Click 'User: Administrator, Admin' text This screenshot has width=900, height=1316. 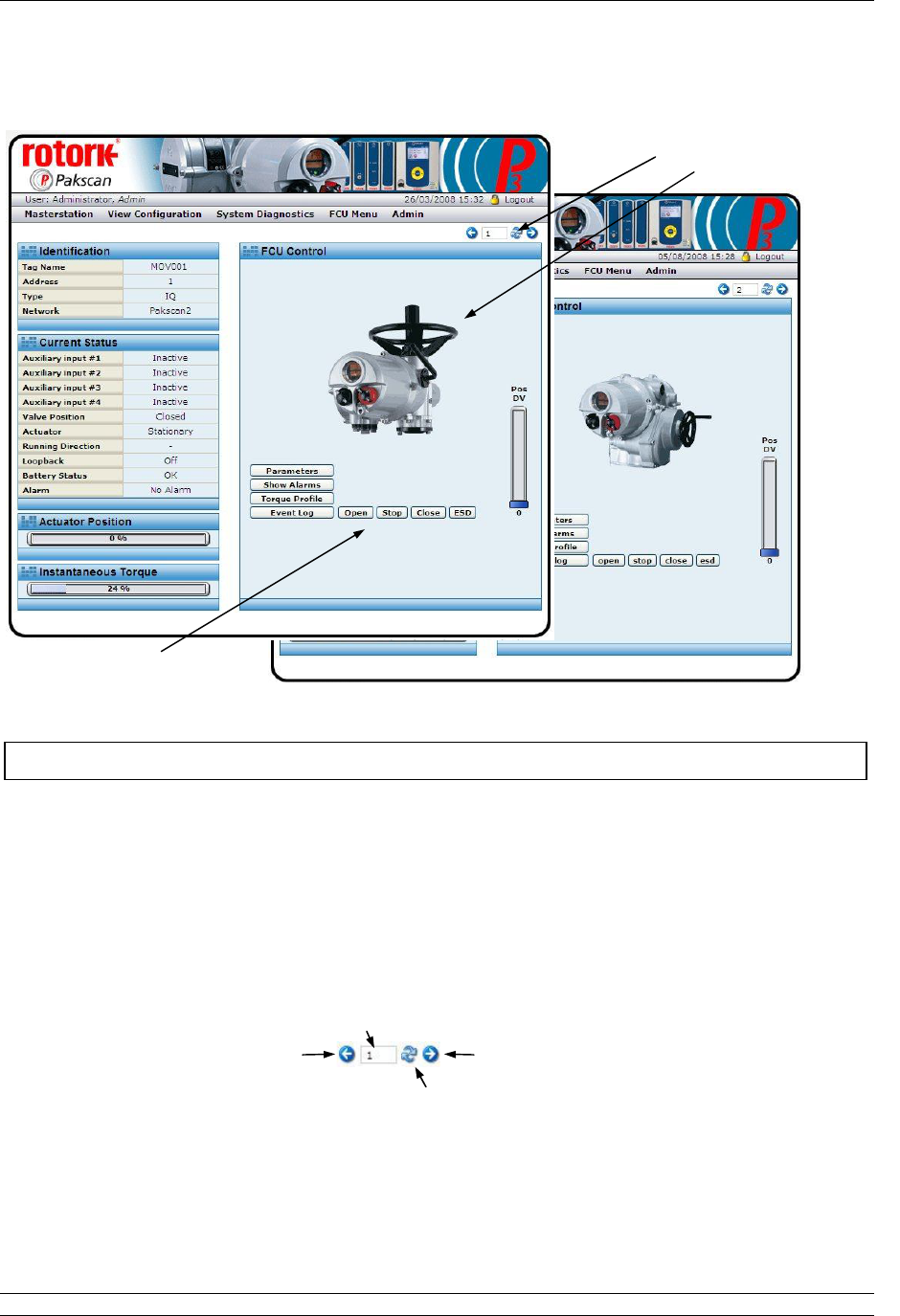[x=85, y=200]
